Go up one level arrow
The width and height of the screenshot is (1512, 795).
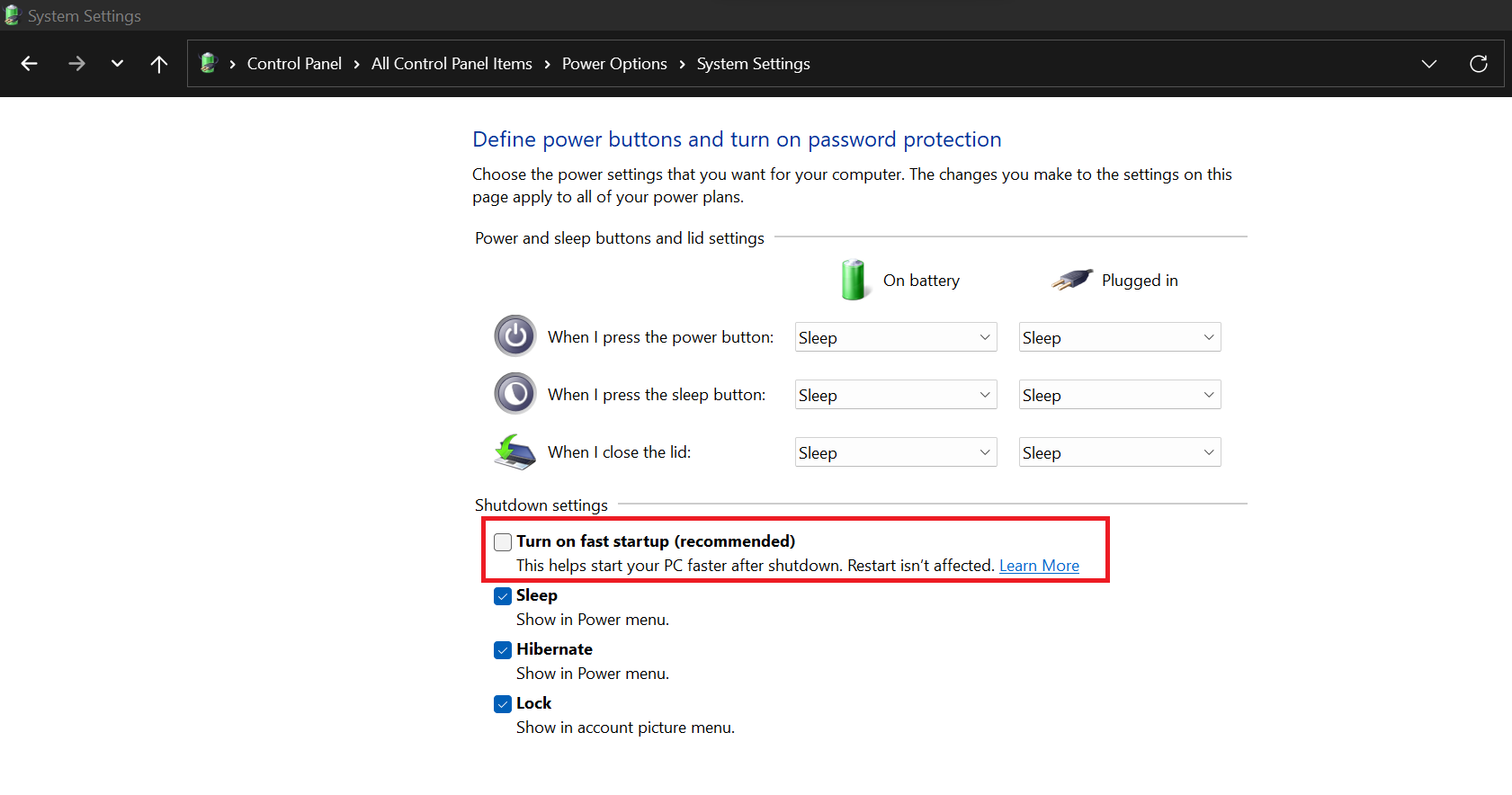click(159, 64)
